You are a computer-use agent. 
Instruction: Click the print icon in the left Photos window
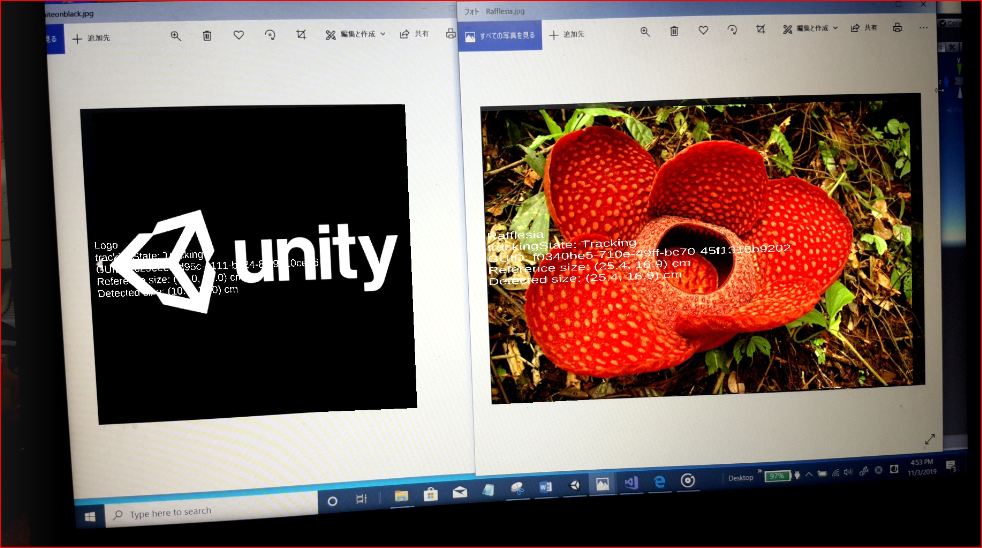point(451,34)
